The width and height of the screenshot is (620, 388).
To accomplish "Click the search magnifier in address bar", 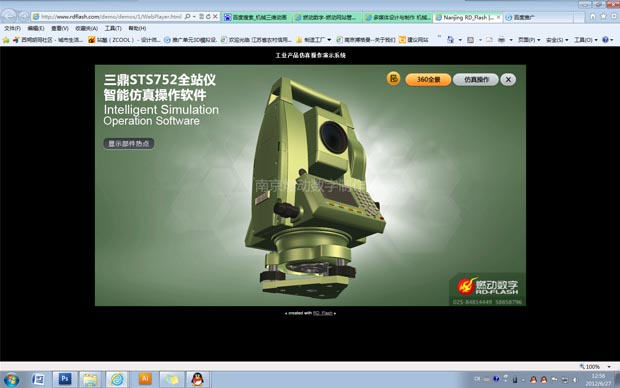I will click(x=187, y=17).
